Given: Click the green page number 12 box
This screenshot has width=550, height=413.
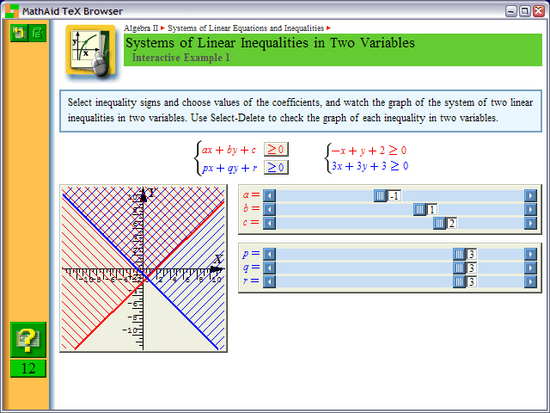Looking at the screenshot, I should point(28,368).
